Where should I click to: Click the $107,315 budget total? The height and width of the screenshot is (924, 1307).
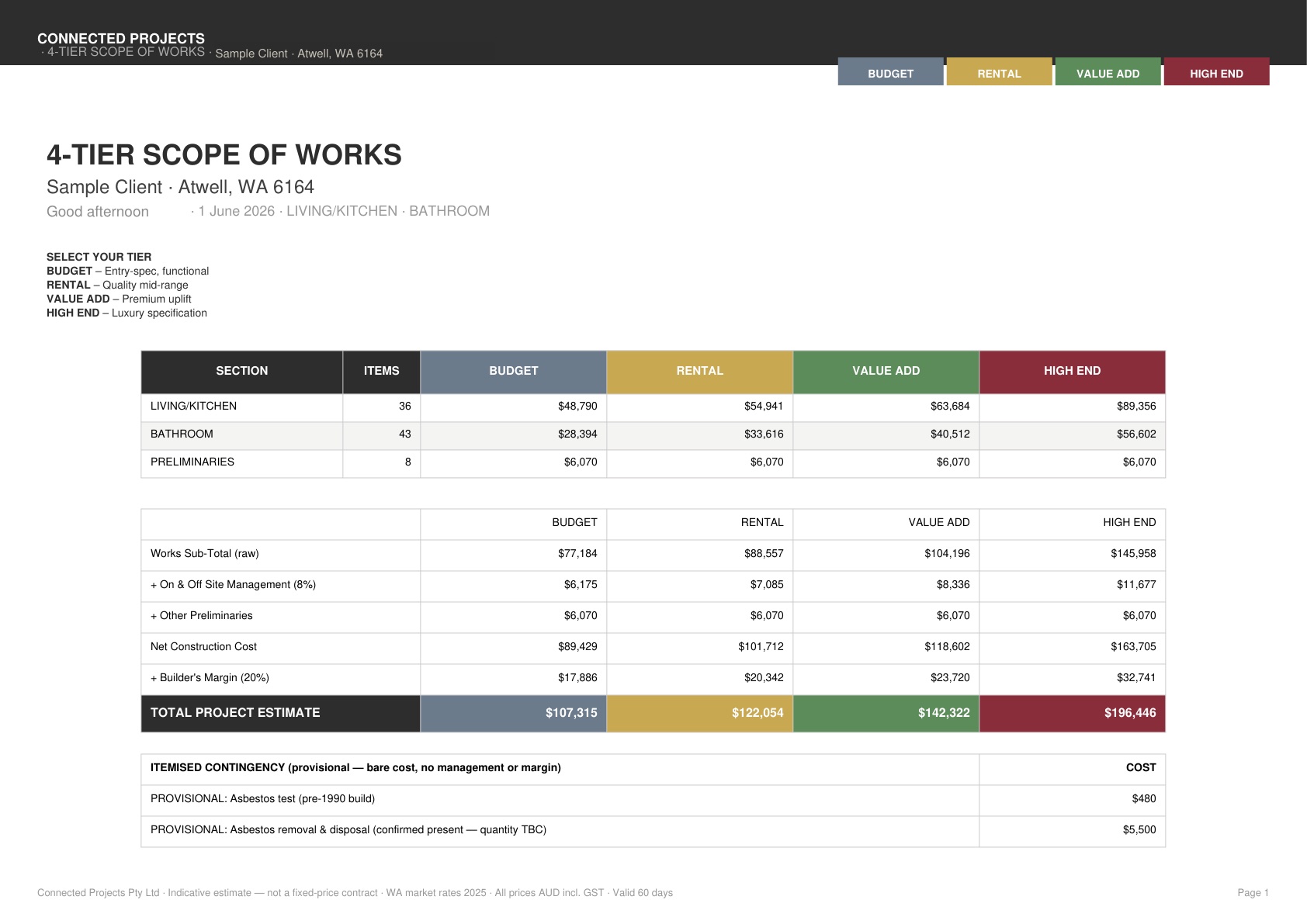571,712
